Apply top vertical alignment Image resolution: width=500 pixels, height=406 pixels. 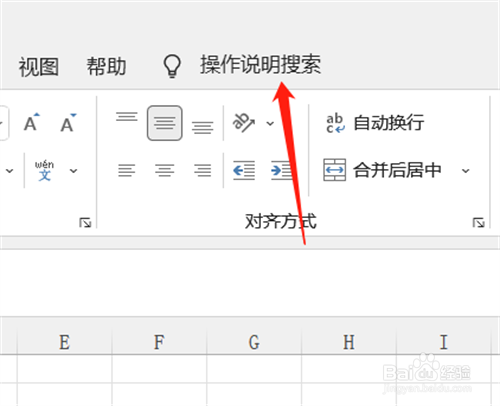[x=127, y=117]
